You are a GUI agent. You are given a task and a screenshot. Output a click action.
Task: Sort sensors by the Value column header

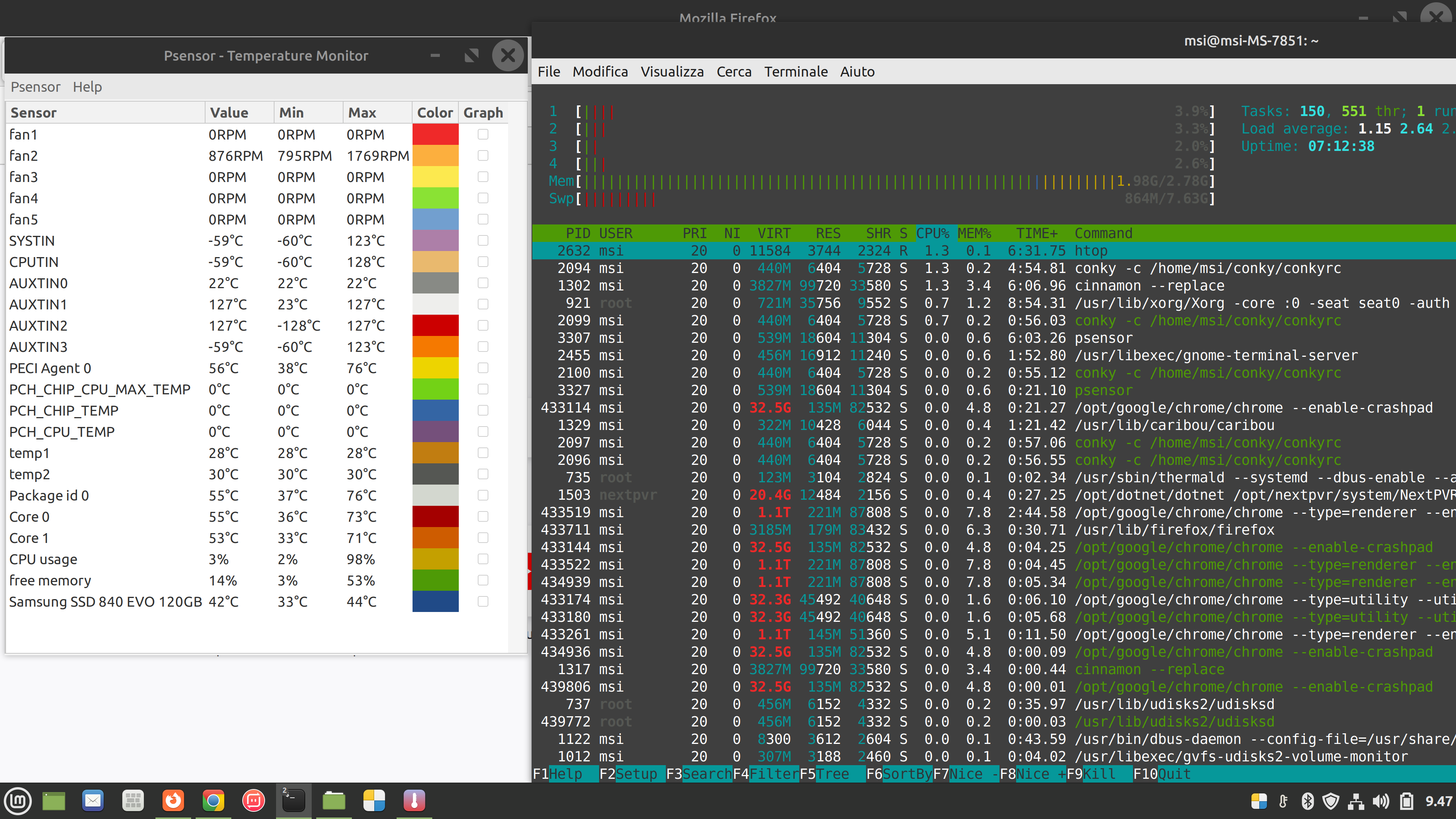[229, 113]
